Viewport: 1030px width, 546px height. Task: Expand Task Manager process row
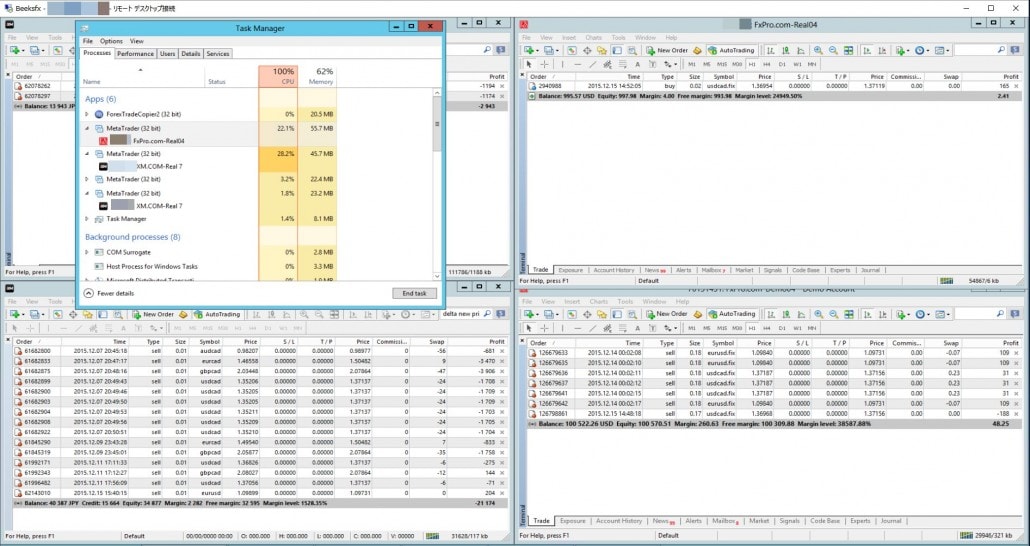(x=87, y=219)
